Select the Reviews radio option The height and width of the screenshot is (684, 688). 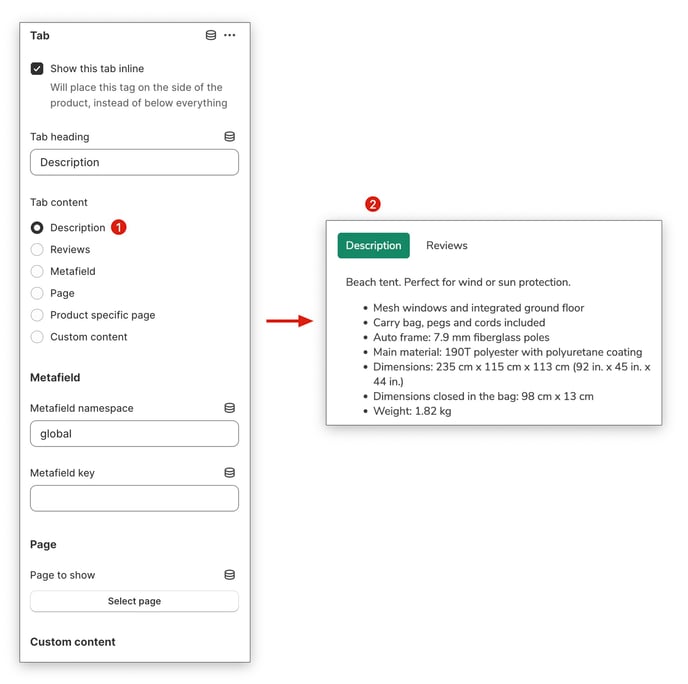pos(37,250)
